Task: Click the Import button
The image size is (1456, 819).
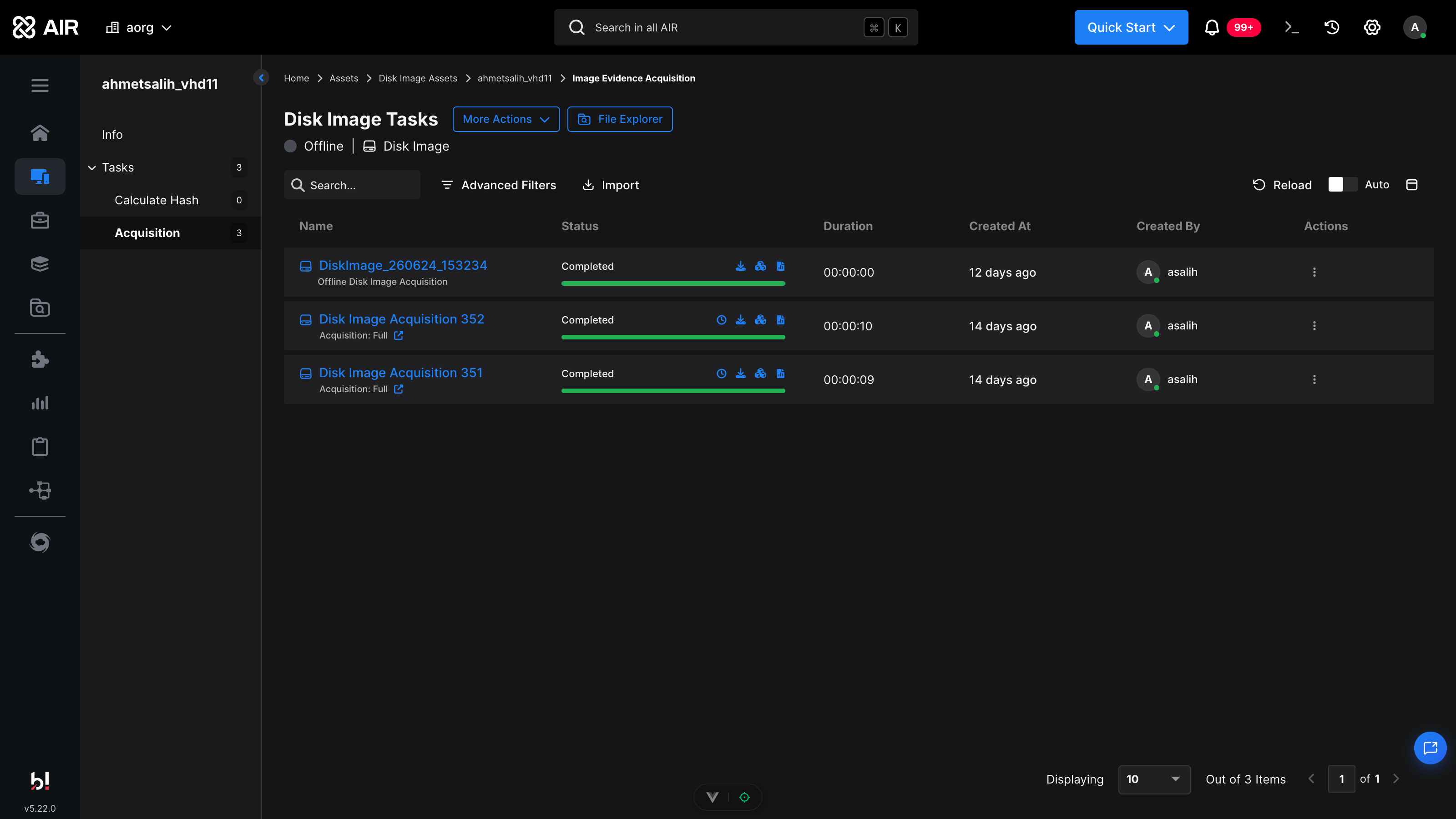Action: coord(611,185)
